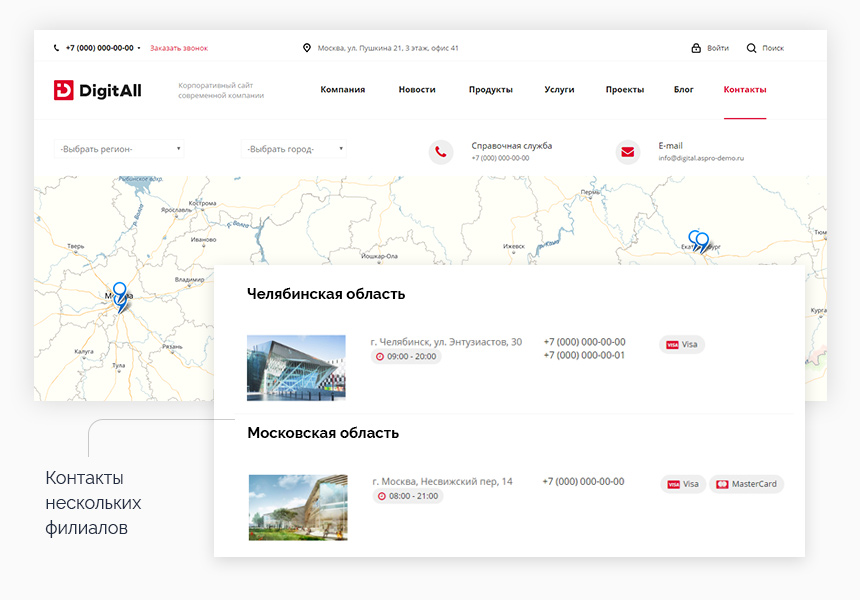Click the DigitAll logo icon
Screen dimensions: 860x600
click(64, 90)
